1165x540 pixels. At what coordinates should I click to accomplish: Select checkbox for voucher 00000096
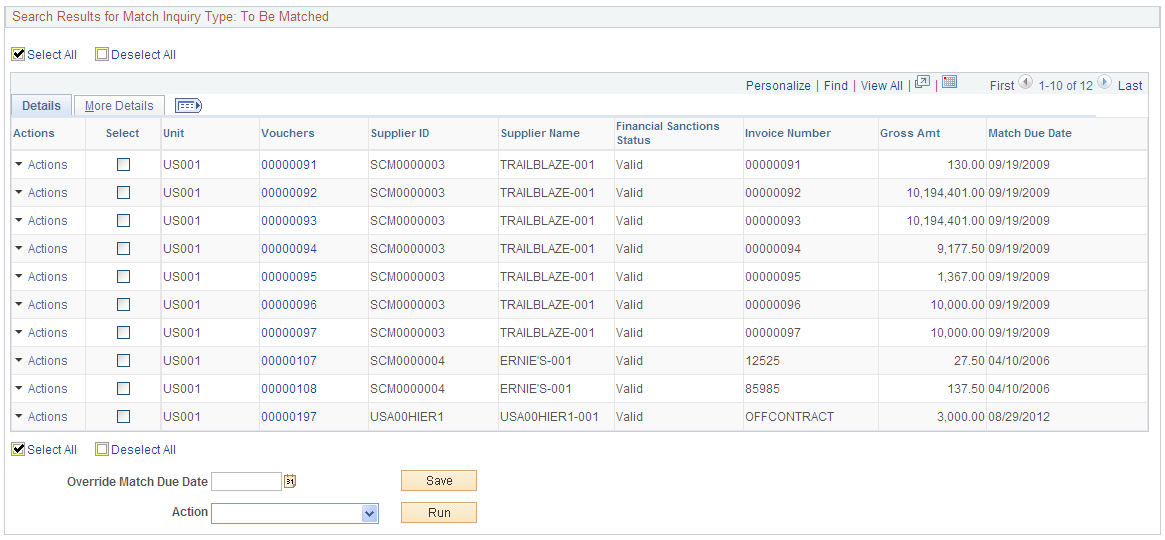click(x=123, y=305)
